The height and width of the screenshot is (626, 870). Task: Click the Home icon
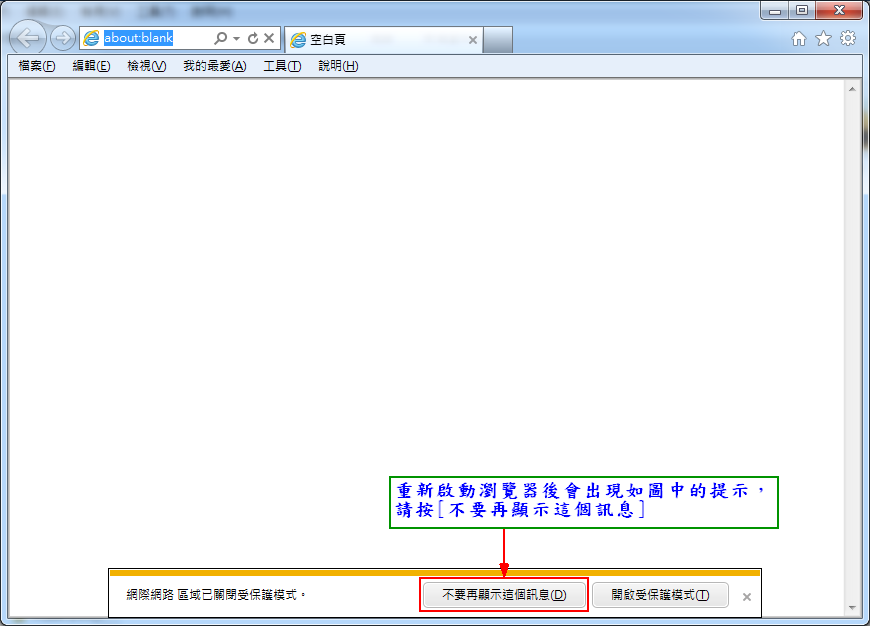799,39
